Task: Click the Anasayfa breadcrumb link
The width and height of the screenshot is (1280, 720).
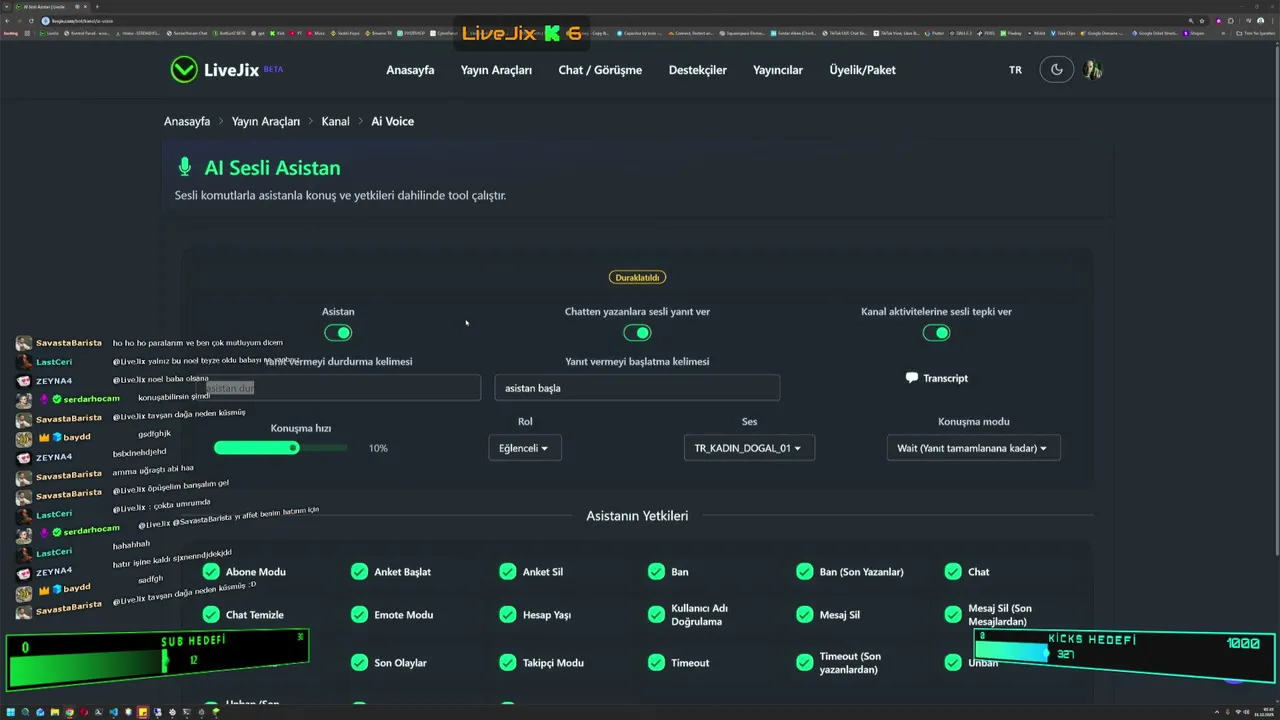Action: pos(187,121)
